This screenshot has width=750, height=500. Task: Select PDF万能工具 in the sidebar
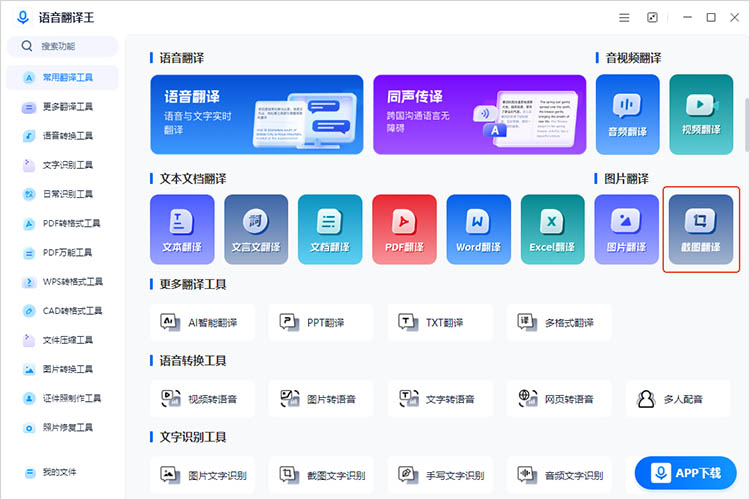tap(62, 253)
